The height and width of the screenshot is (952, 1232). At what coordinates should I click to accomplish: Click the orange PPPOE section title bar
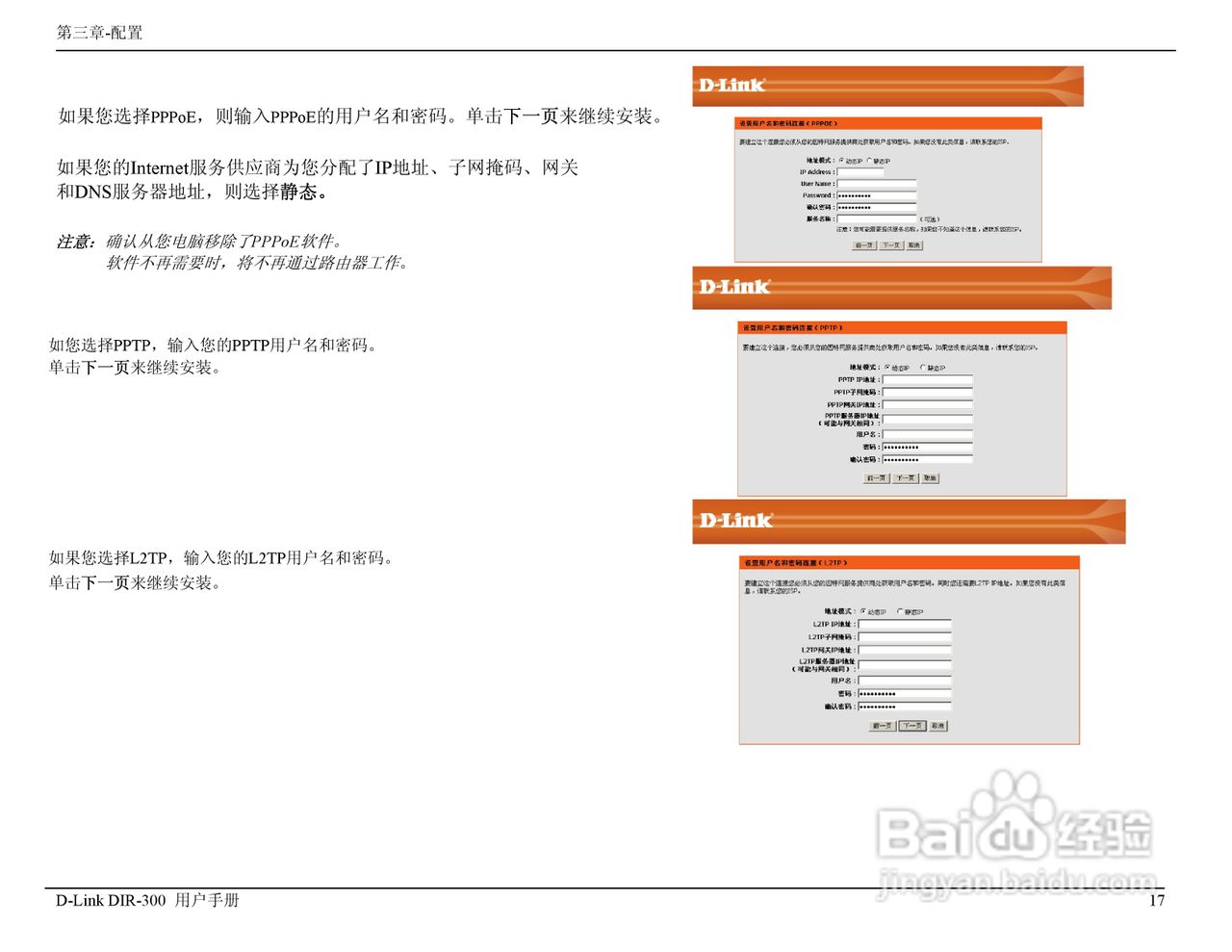pyautogui.click(x=888, y=123)
